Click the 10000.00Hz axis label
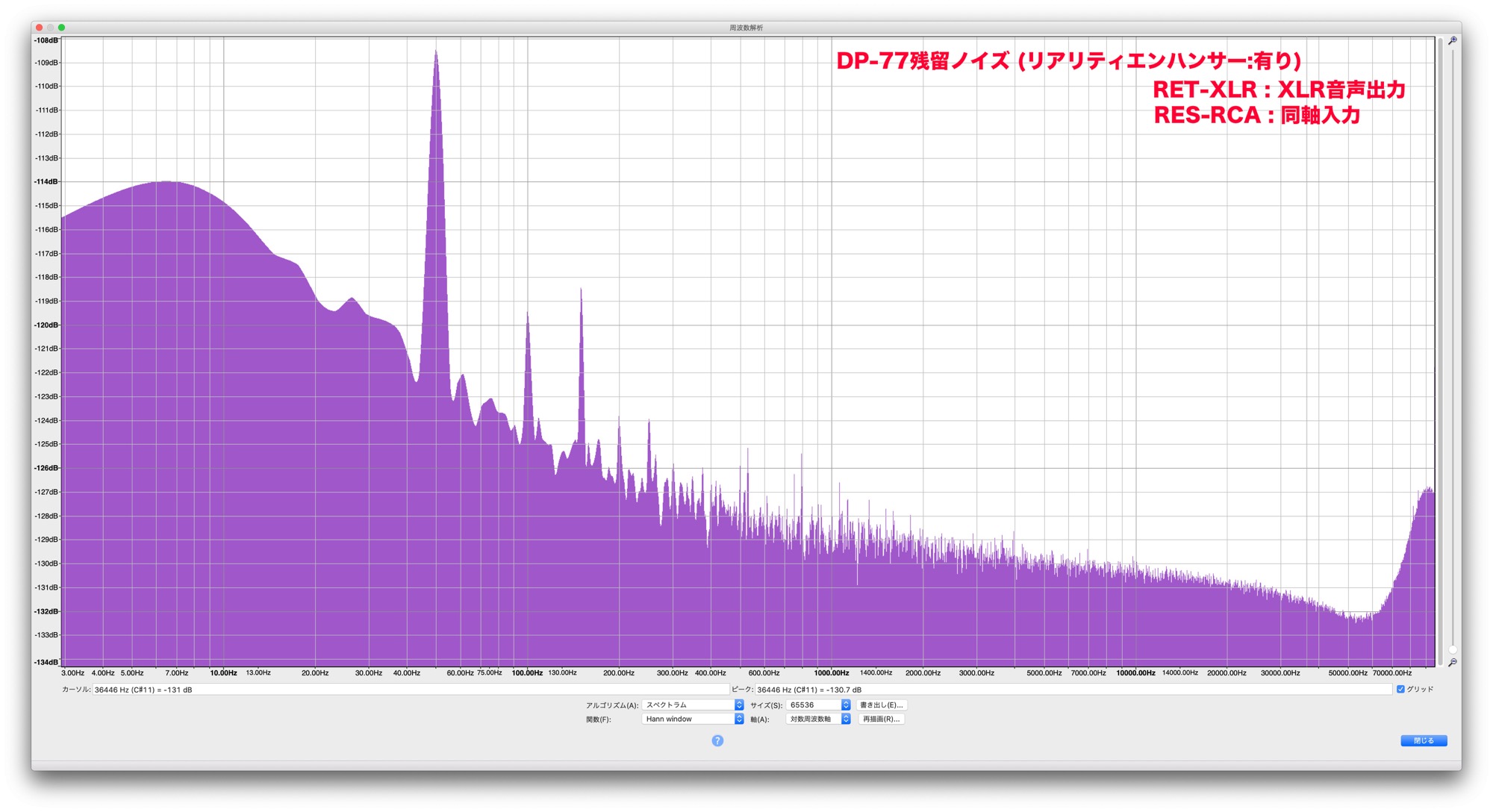The height and width of the screenshot is (812, 1493). point(1135,673)
